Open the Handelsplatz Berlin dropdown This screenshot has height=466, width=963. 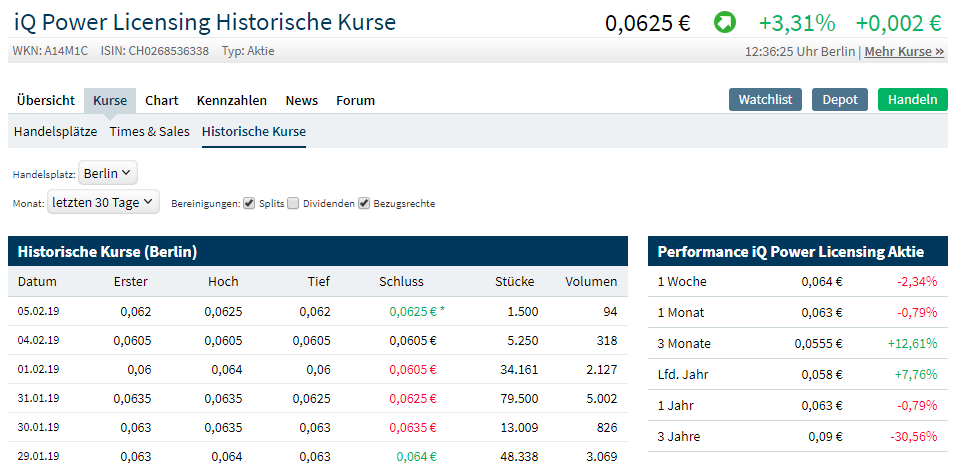tap(108, 173)
